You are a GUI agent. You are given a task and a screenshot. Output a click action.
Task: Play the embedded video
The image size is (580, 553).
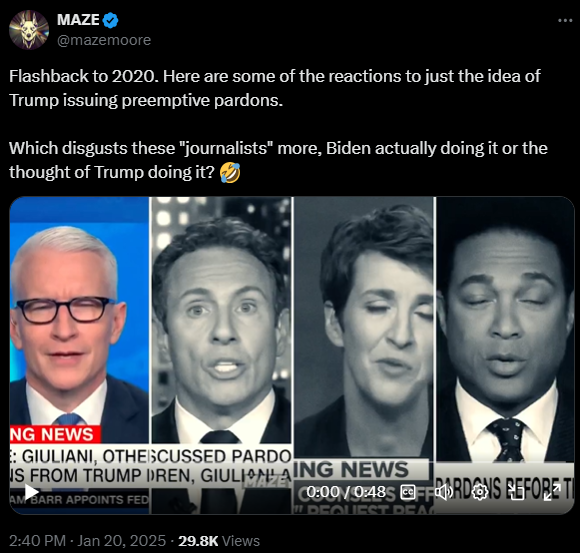(x=31, y=492)
